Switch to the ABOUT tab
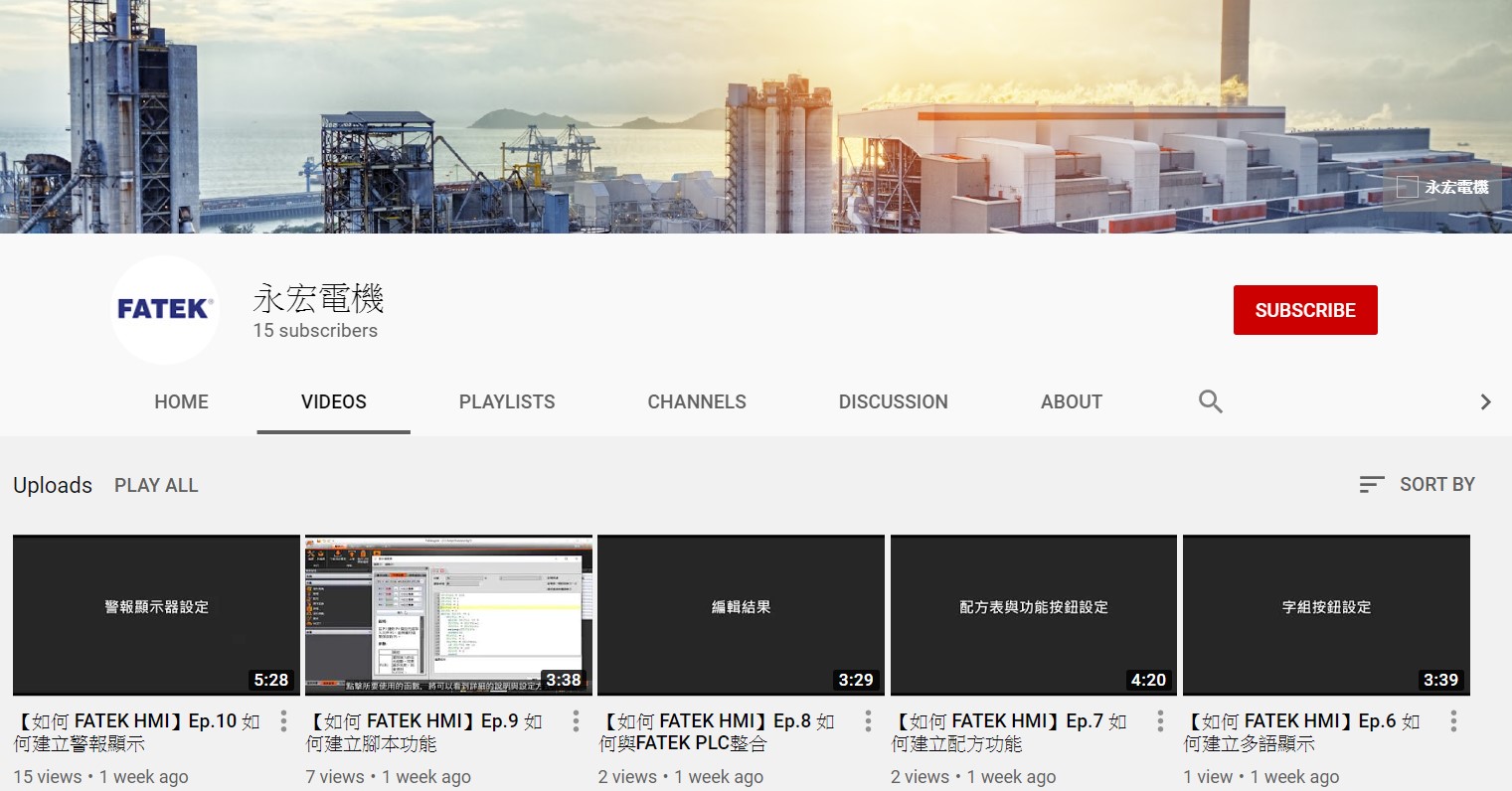The height and width of the screenshot is (791, 1512). click(1072, 401)
